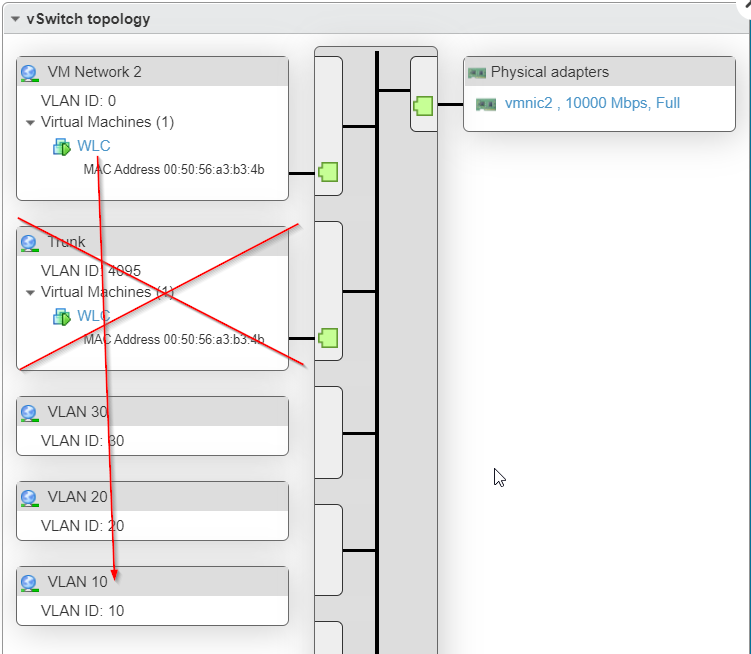The image size is (751, 654).
Task: Click the VLAN ID: 10 text
Action: (82, 611)
